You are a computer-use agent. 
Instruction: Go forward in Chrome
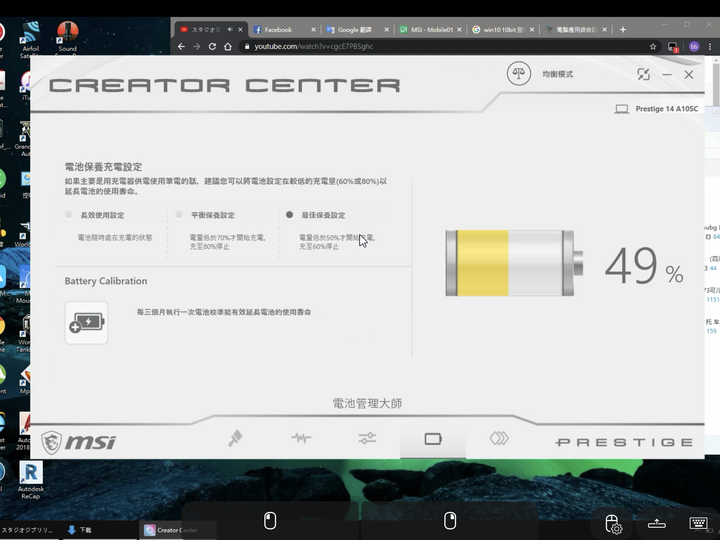coord(197,46)
